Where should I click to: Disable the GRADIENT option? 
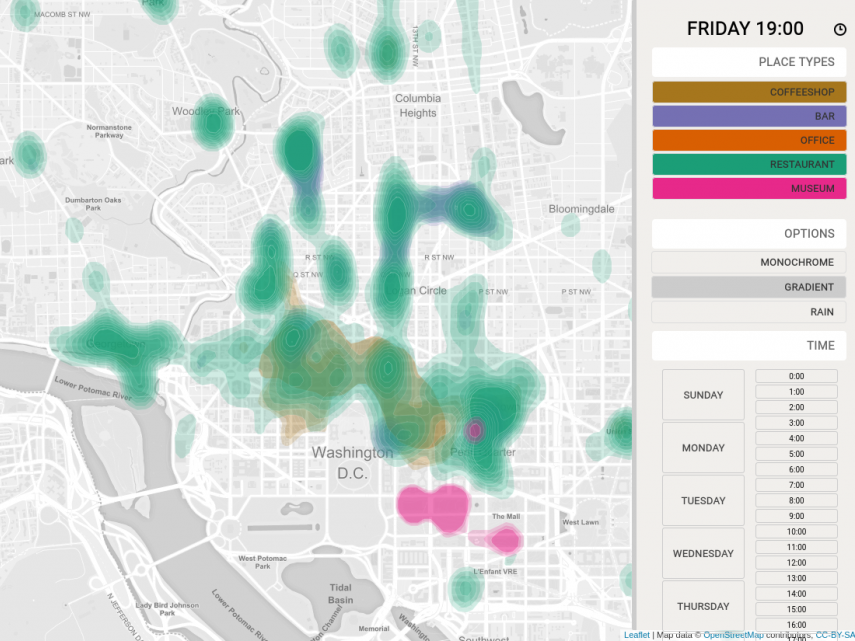click(x=749, y=287)
